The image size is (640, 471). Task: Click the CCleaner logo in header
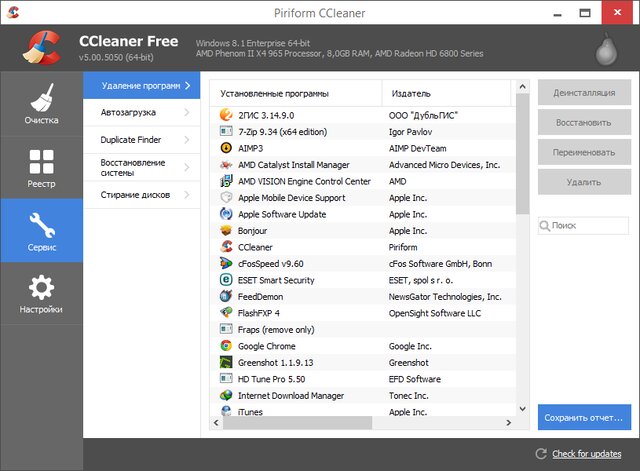point(42,48)
